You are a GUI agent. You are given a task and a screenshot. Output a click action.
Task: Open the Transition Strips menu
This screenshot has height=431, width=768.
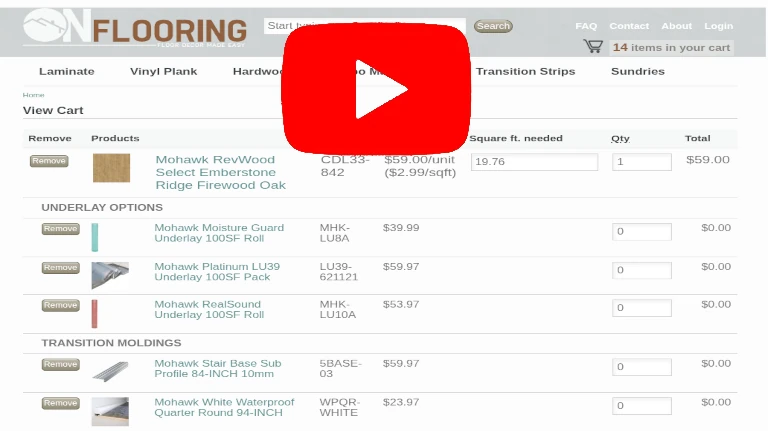pyautogui.click(x=526, y=72)
